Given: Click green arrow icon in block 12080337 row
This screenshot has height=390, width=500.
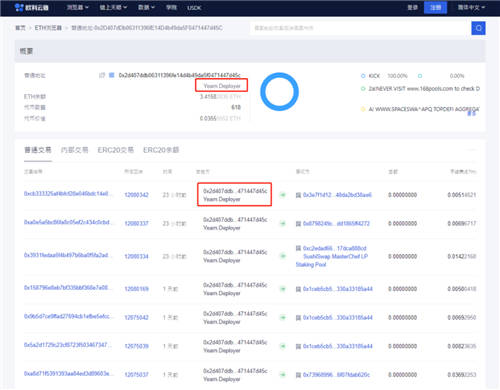Looking at the screenshot, I should point(283,223).
